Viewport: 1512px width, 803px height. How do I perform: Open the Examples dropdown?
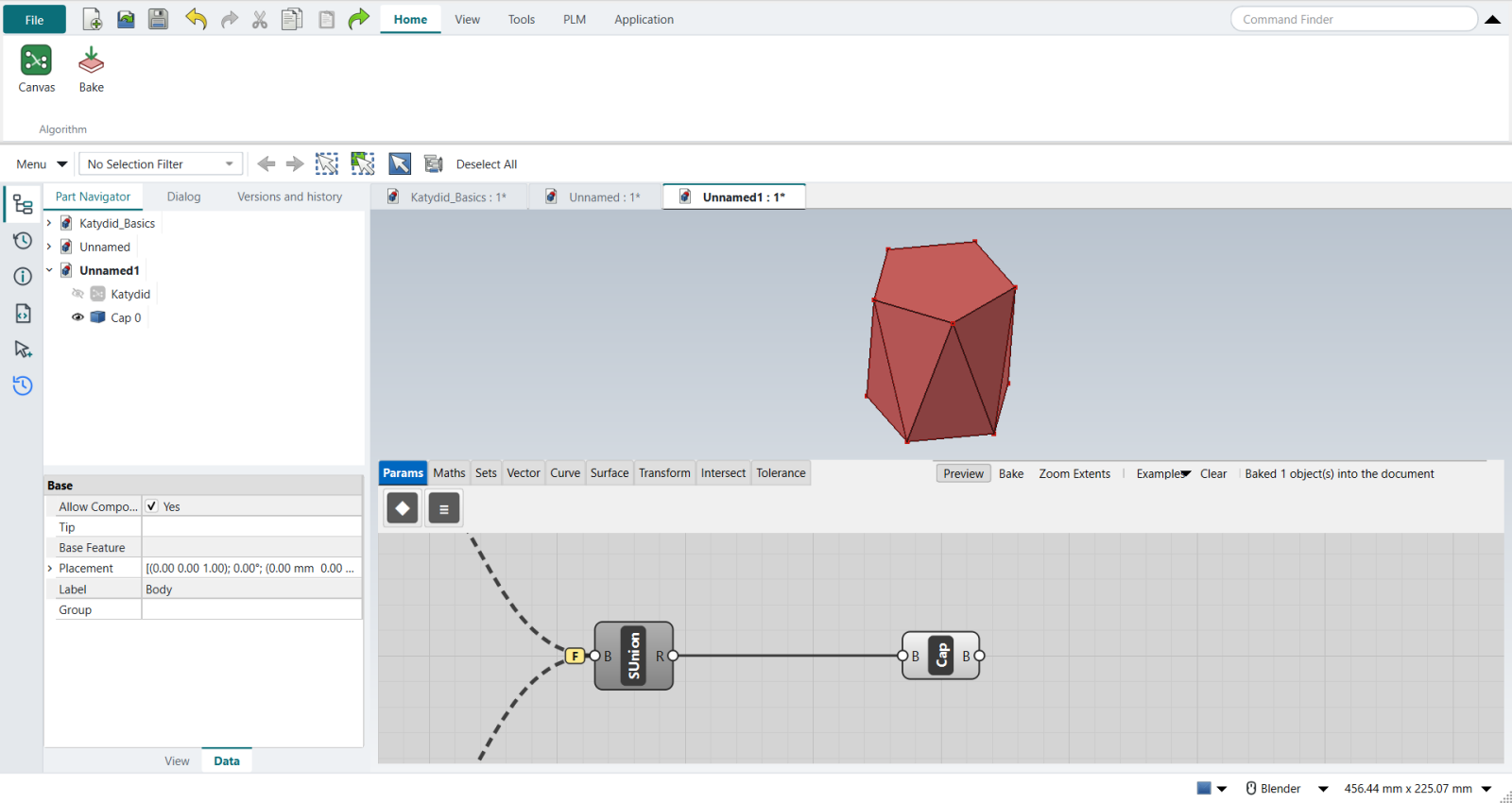pos(1163,474)
